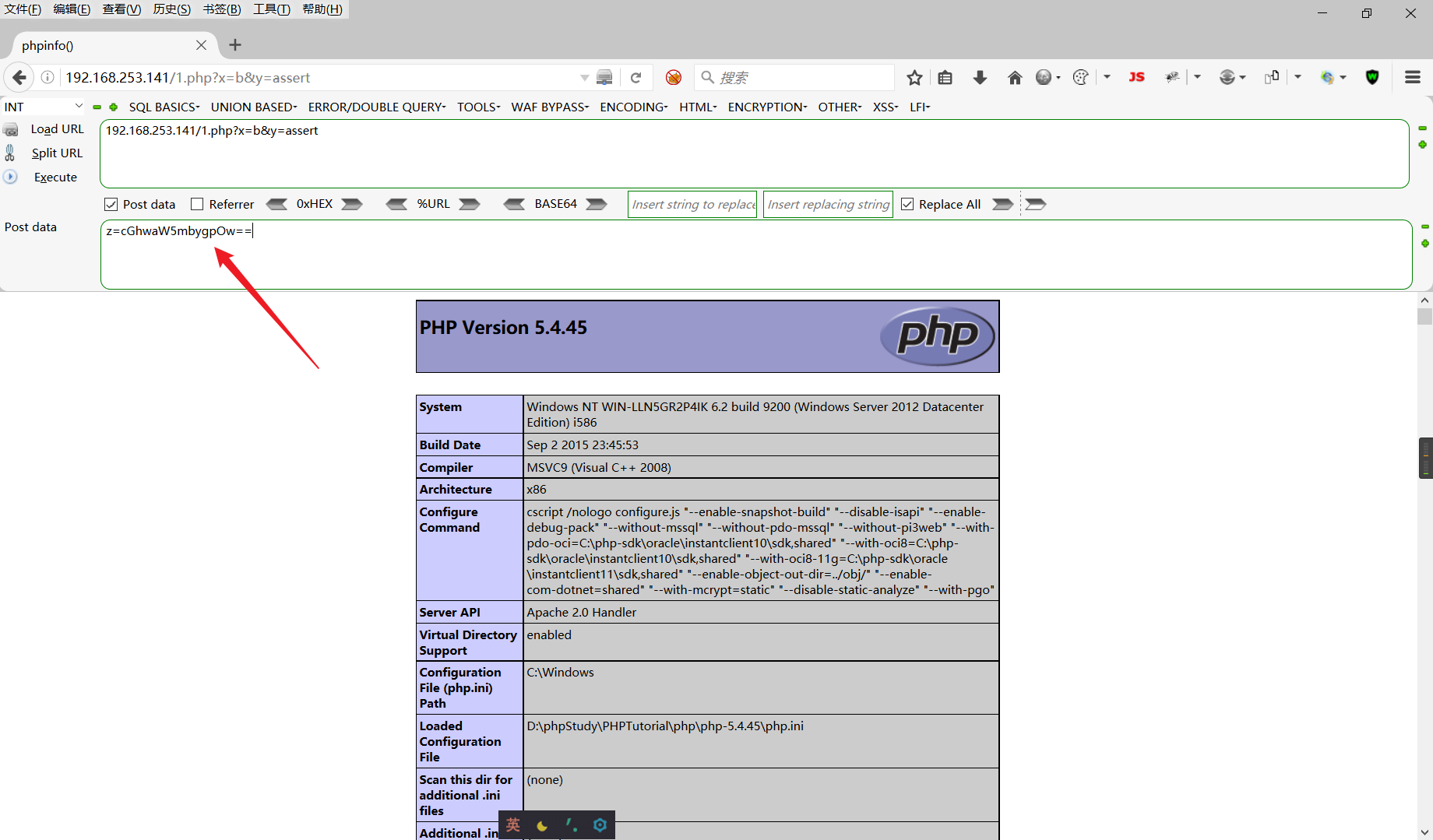This screenshot has height=840, width=1433.
Task: Click the green plus icon beside INT selector
Action: pos(113,107)
